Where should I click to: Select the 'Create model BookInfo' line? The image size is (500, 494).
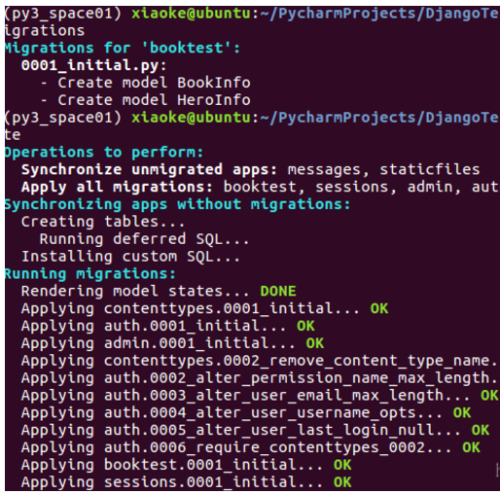pyautogui.click(x=145, y=83)
